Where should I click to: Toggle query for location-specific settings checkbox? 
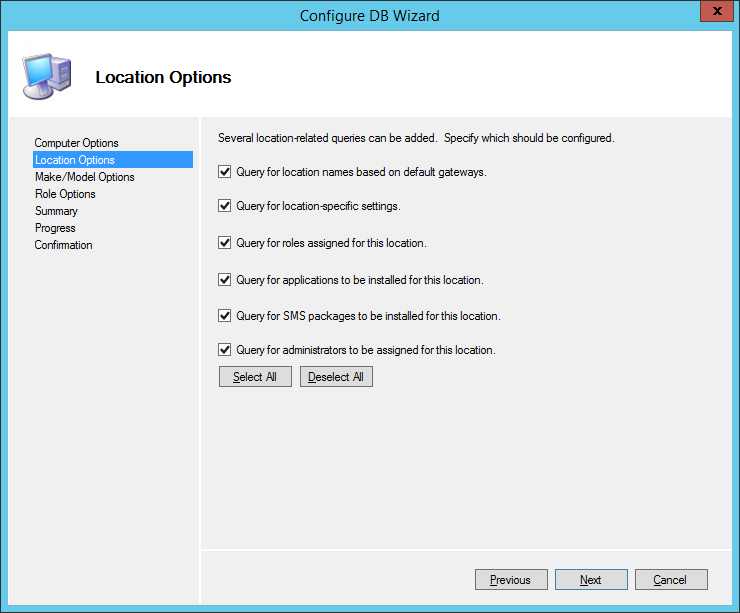click(x=225, y=206)
